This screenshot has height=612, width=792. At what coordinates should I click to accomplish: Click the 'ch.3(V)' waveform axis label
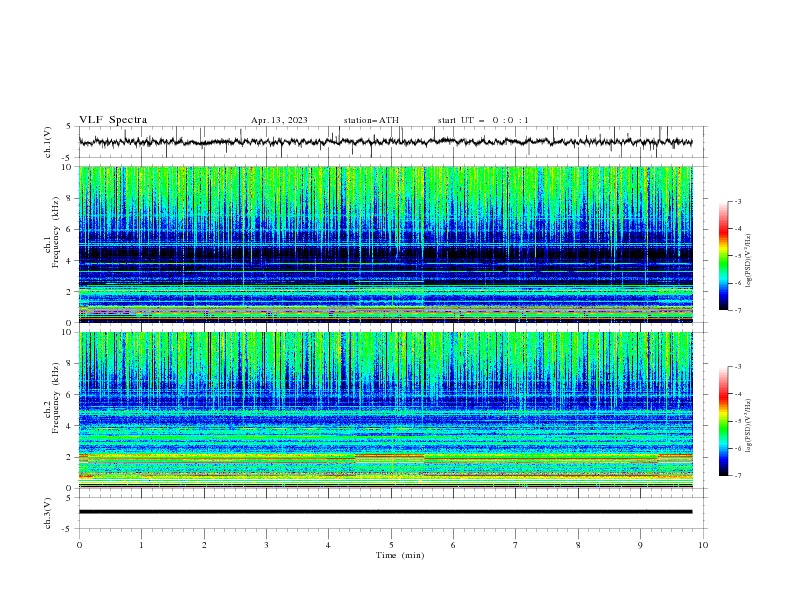pos(48,513)
